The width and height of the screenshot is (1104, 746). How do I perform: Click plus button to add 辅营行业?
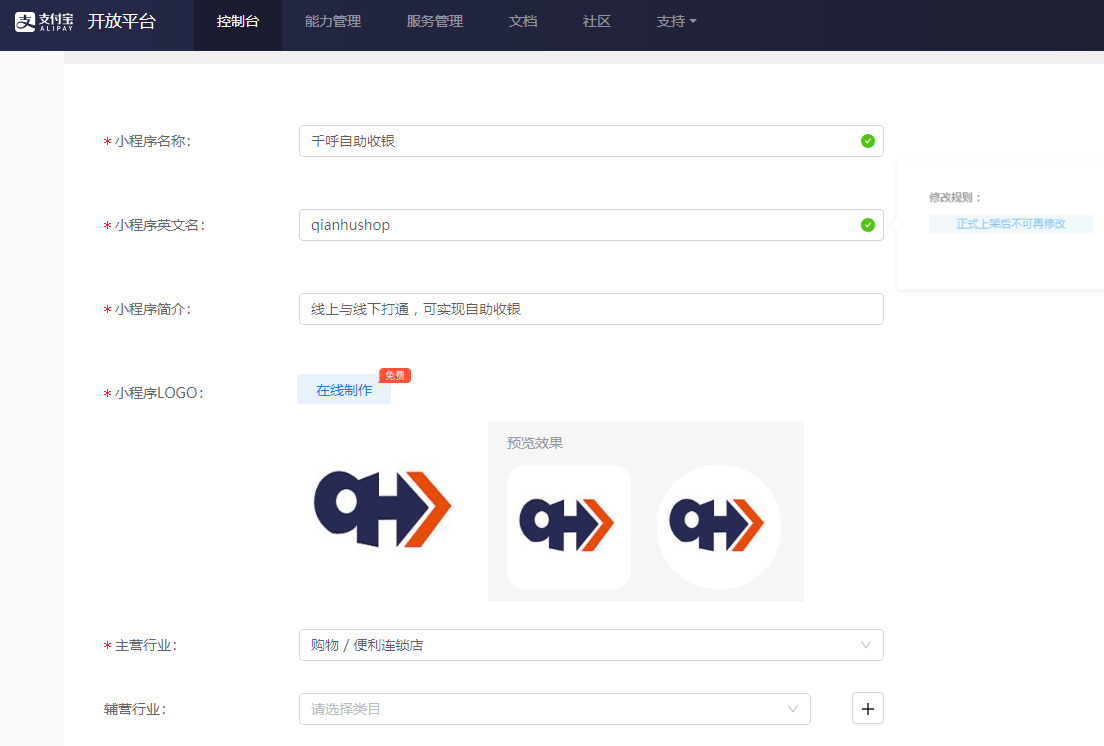pyautogui.click(x=867, y=709)
